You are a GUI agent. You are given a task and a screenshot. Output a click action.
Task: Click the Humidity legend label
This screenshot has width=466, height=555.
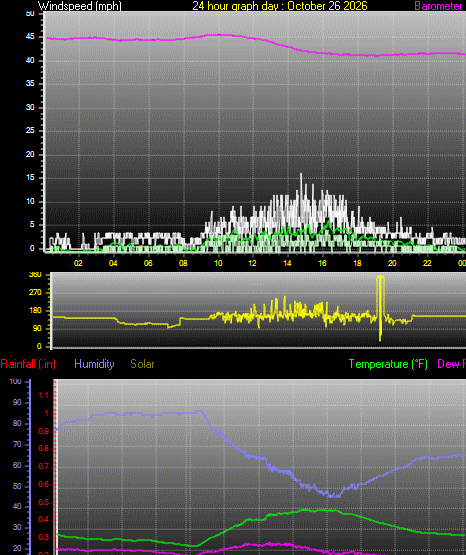point(94,364)
